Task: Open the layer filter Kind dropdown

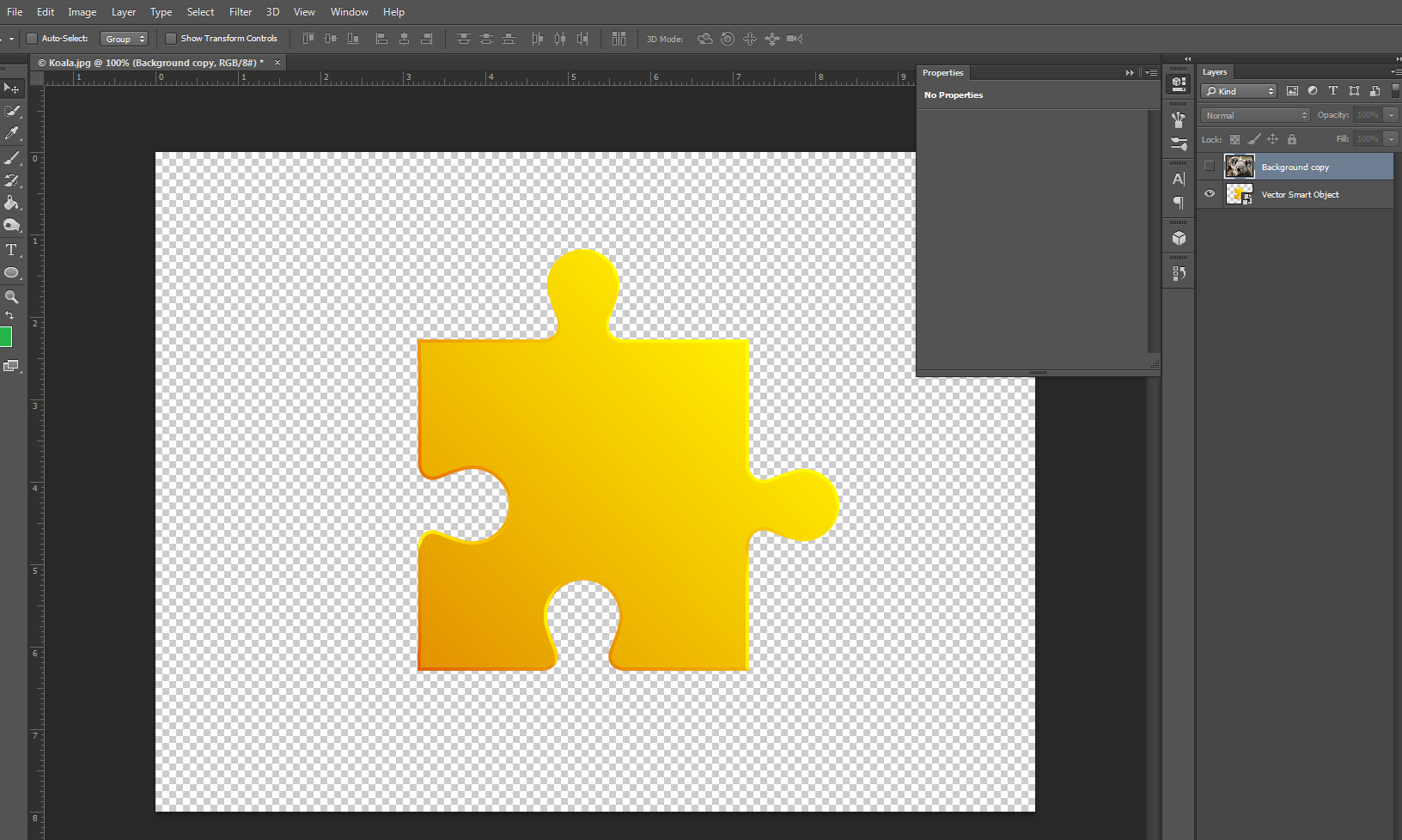Action: click(x=1239, y=90)
